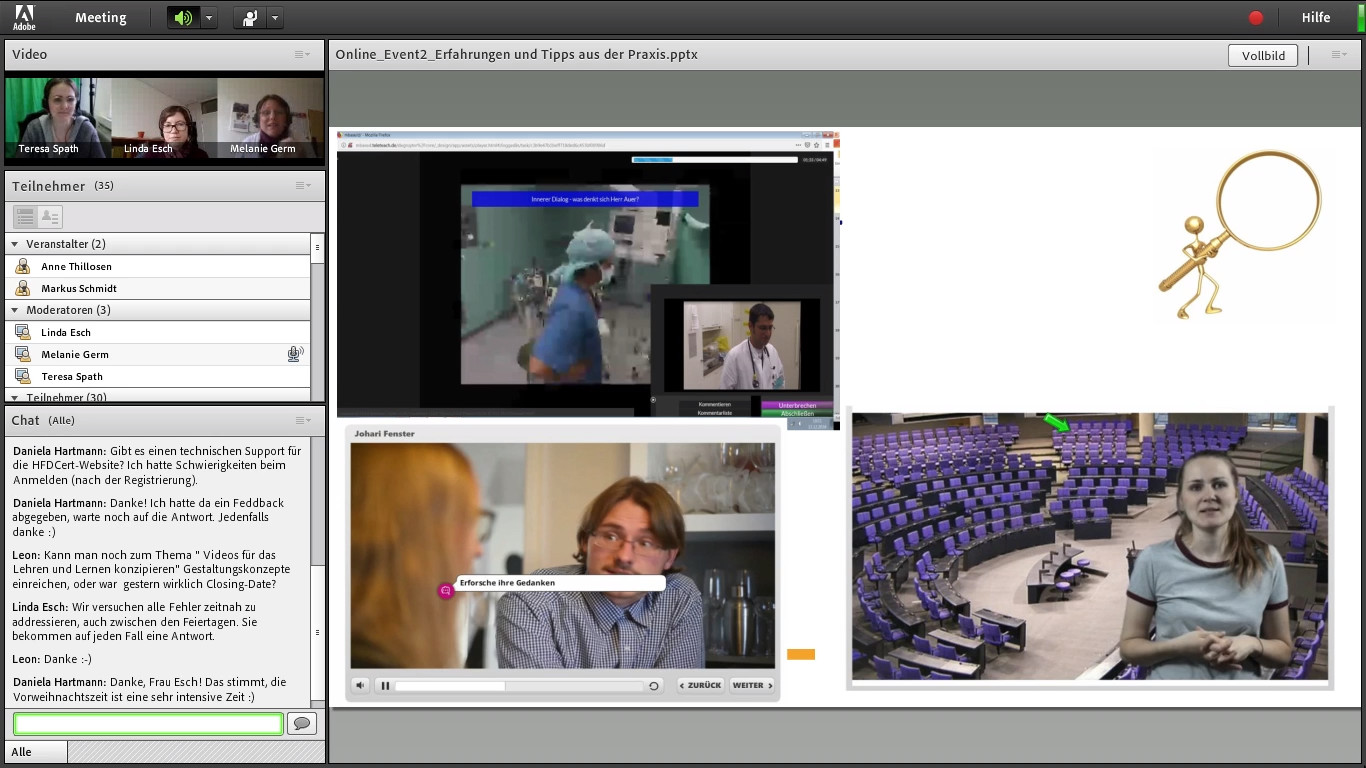Click the Kommentieren button in top video
1366x768 pixels.
click(716, 405)
